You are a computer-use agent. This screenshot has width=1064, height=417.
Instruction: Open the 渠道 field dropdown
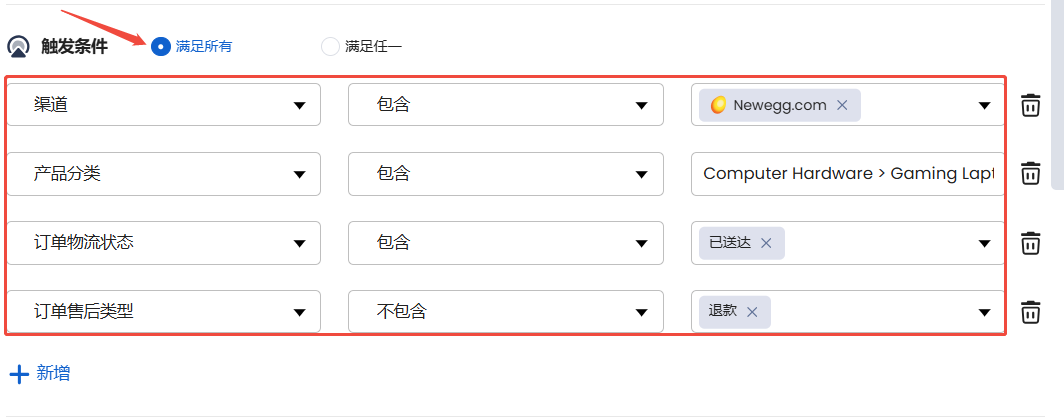point(164,104)
